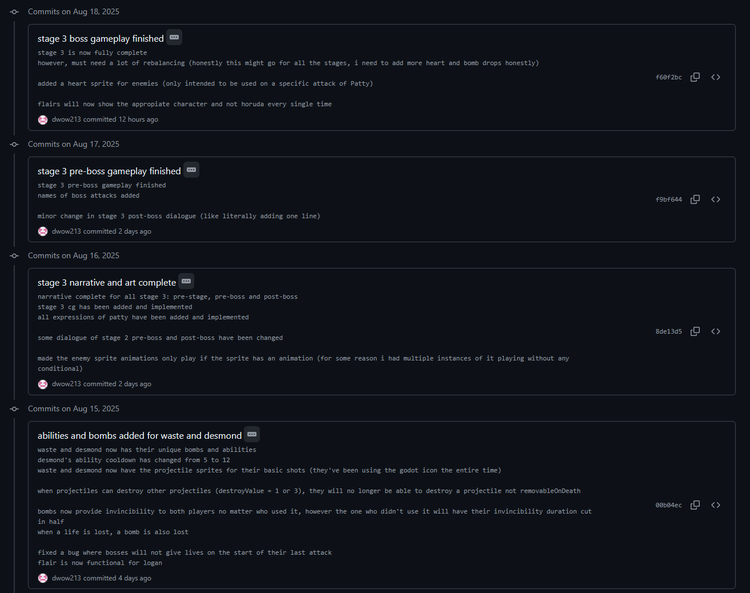This screenshot has width=750, height=593.
Task: Open dwow213 author link on Aug 15 commit
Action: tap(66, 578)
